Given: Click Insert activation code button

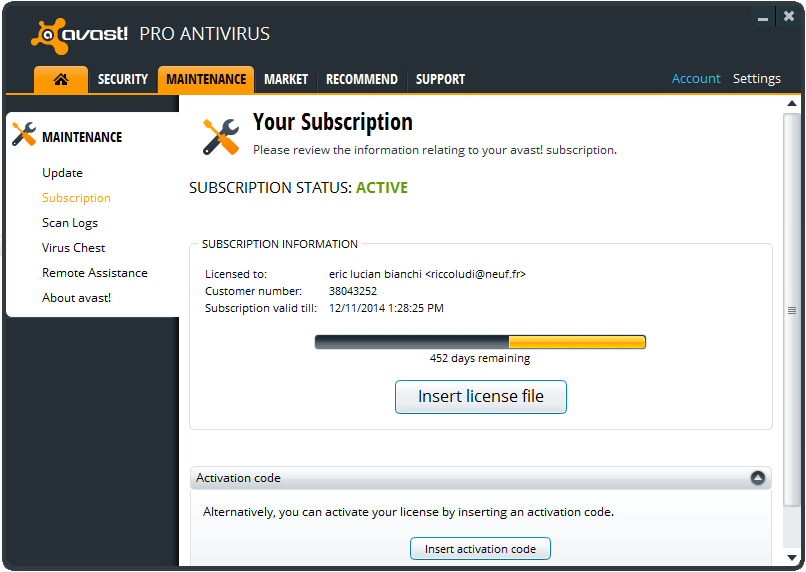Looking at the screenshot, I should click(480, 549).
